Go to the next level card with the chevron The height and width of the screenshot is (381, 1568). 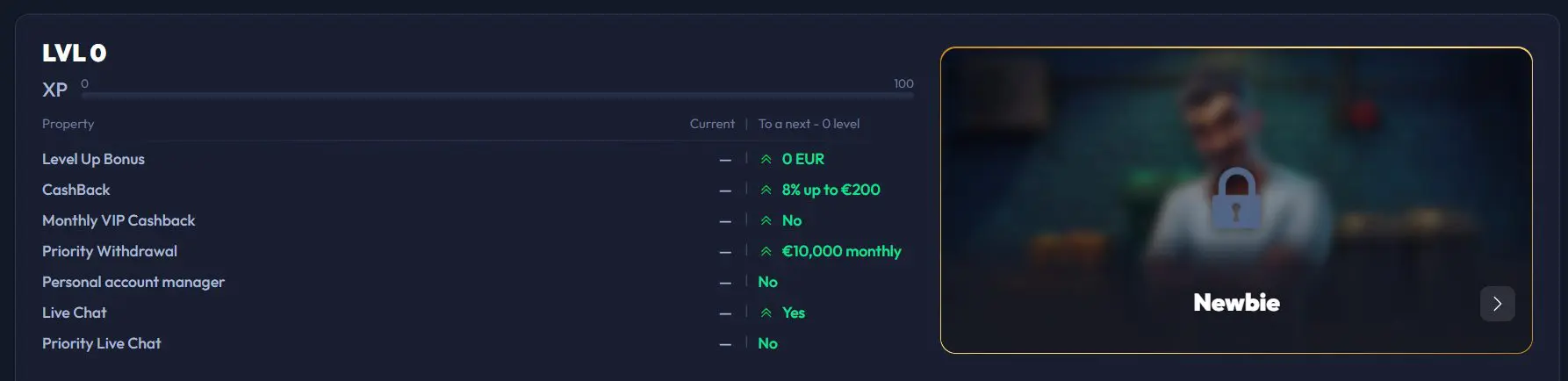[x=1497, y=304]
